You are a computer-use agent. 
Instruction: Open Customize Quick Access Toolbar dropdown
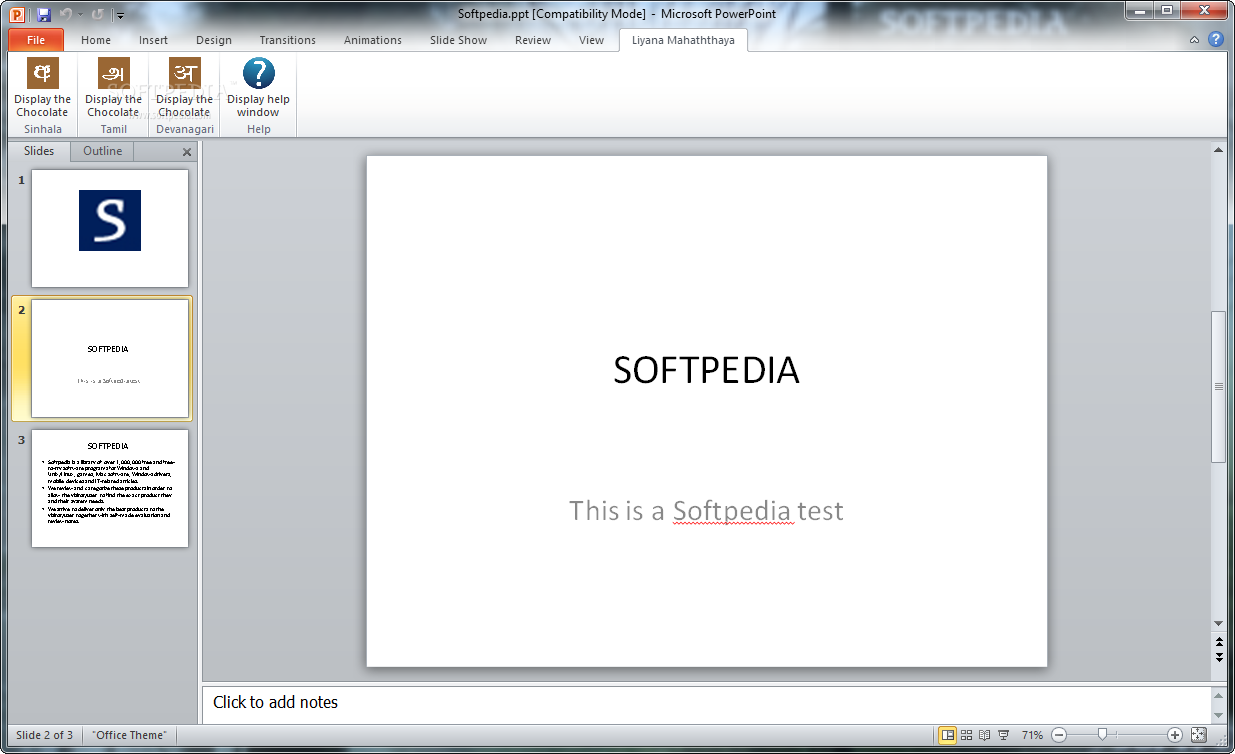point(120,15)
